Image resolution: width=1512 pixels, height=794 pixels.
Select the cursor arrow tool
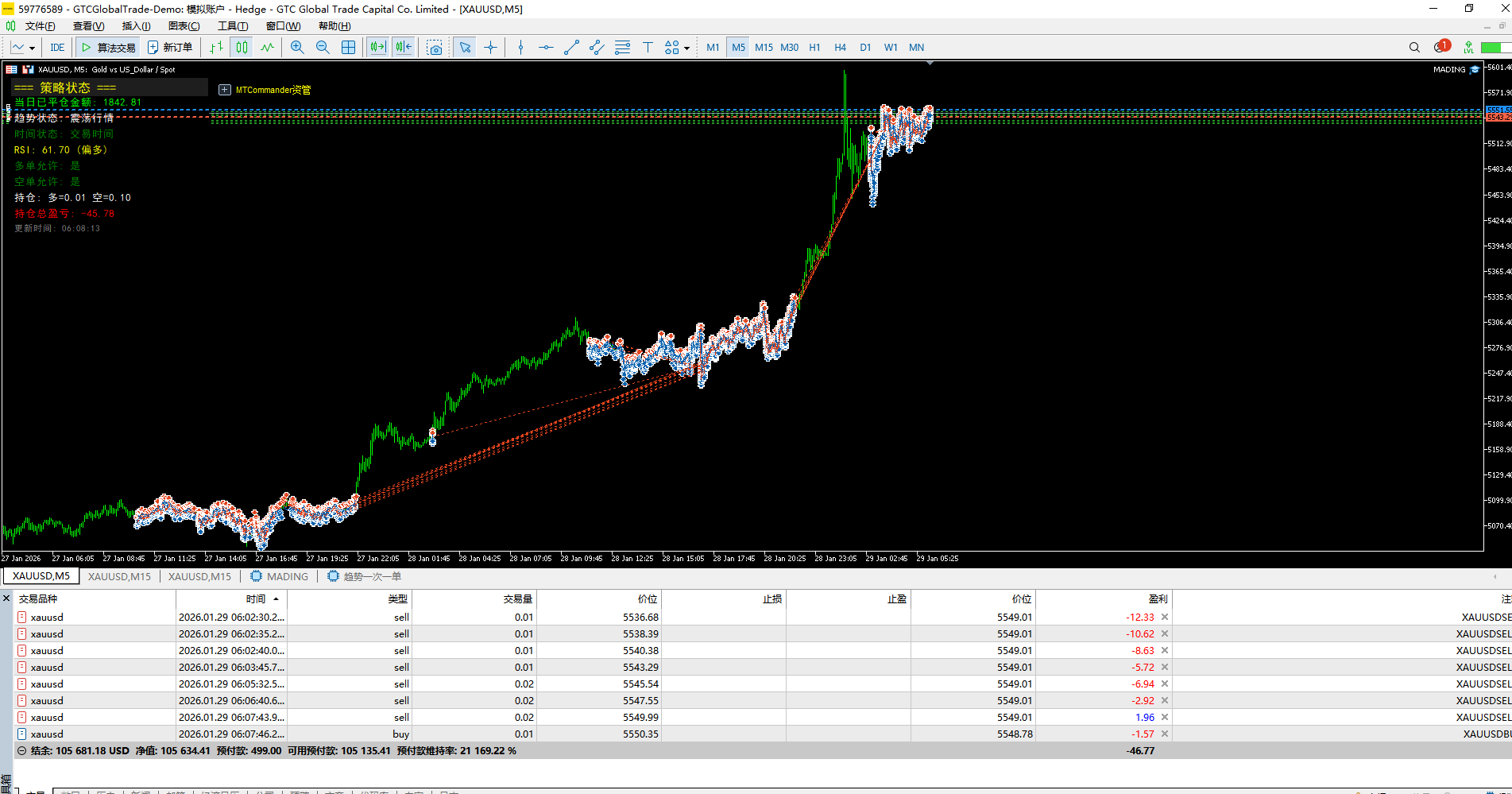466,48
